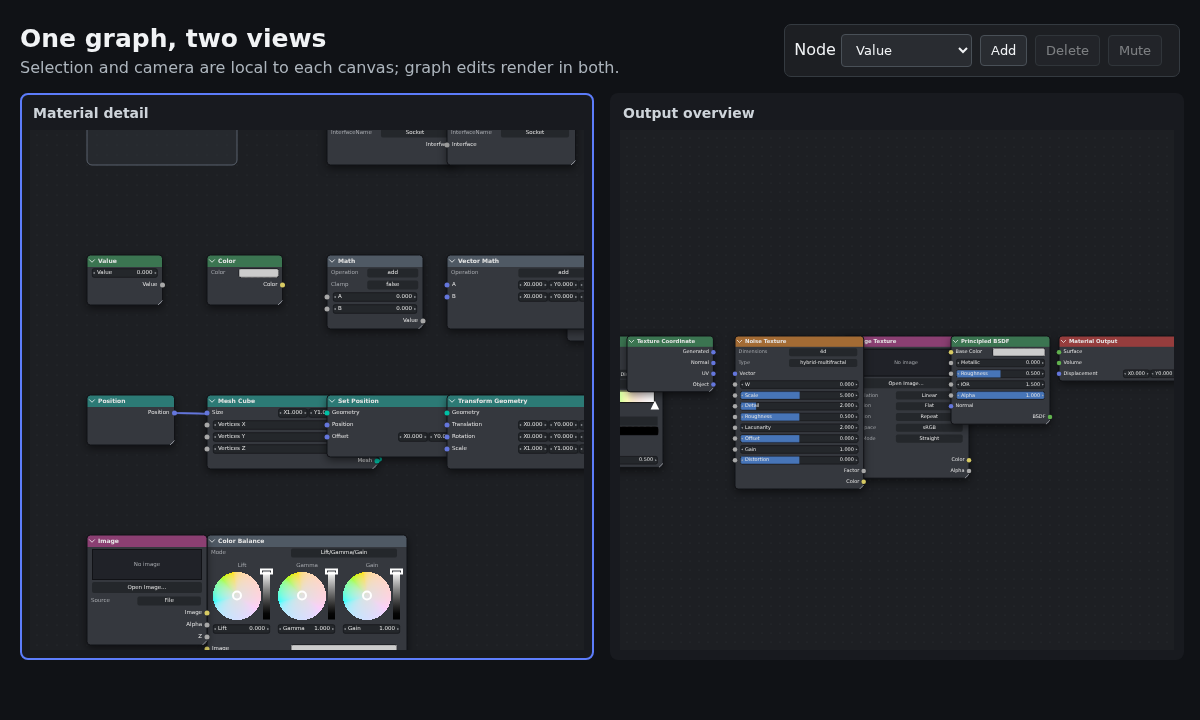Click Material Output's Displacement input socket
The width and height of the screenshot is (1200, 720).
point(1059,374)
